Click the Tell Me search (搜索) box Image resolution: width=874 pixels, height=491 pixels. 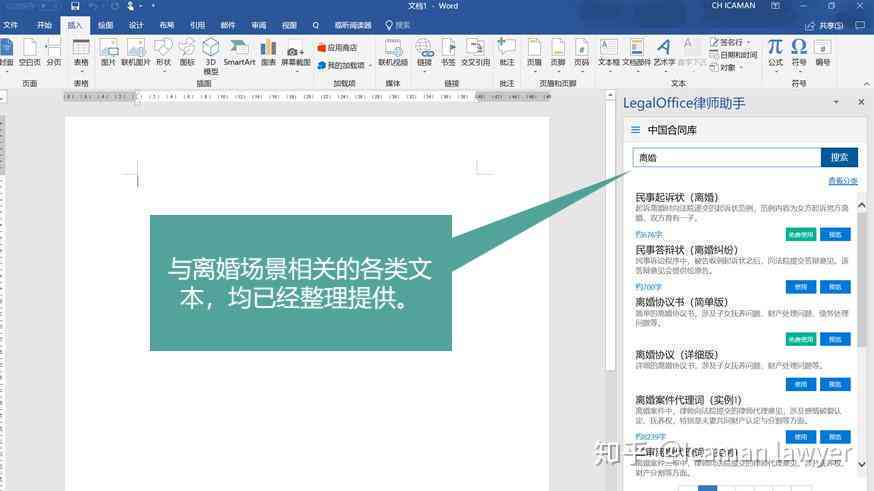coord(398,25)
